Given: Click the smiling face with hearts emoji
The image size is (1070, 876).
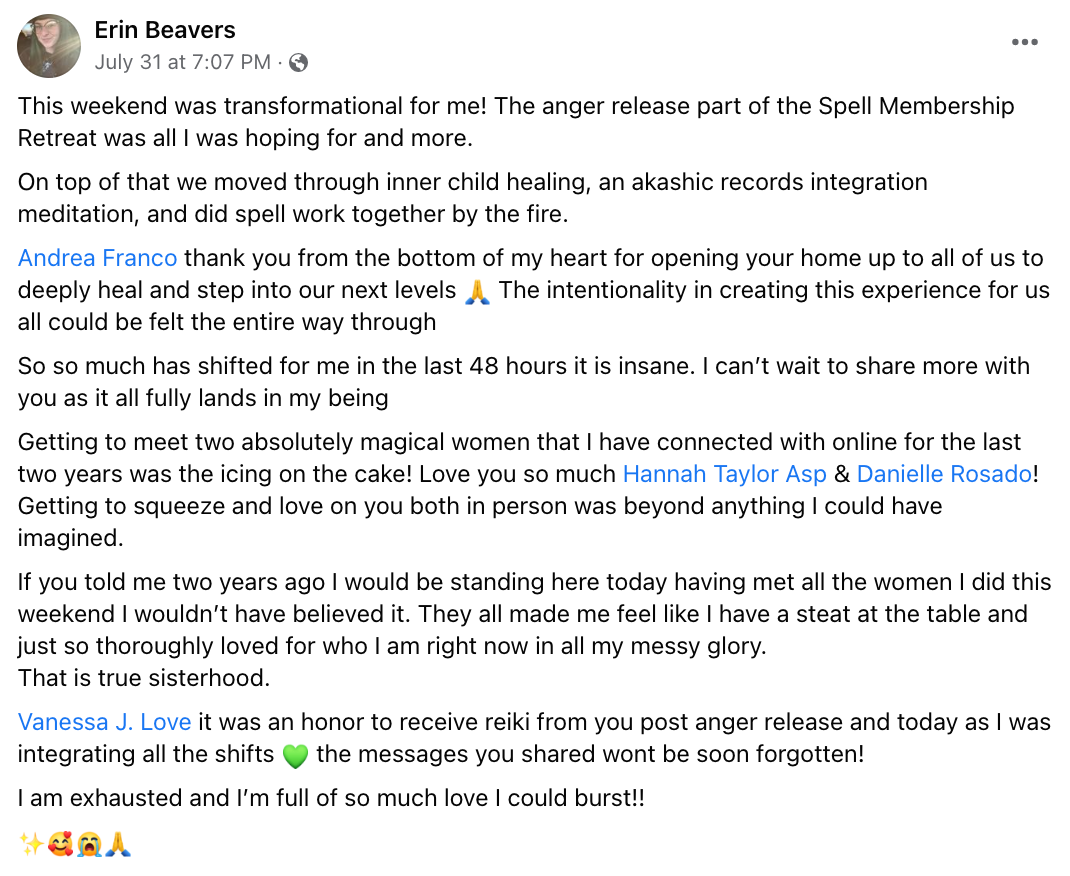Looking at the screenshot, I should click(60, 845).
